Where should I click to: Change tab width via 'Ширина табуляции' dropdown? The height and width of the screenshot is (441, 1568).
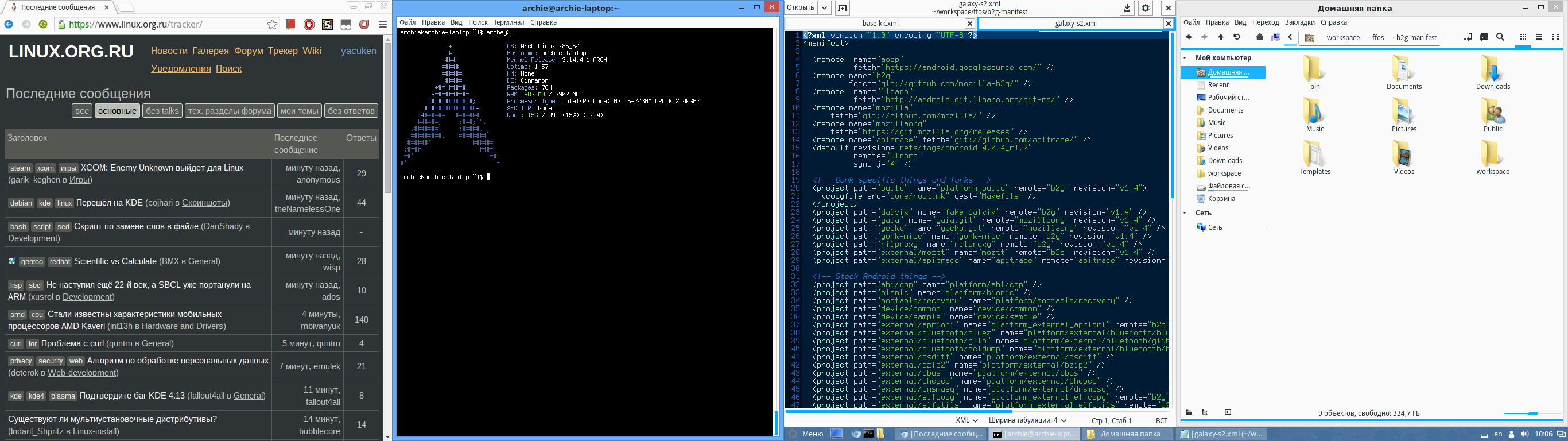(x=1027, y=420)
